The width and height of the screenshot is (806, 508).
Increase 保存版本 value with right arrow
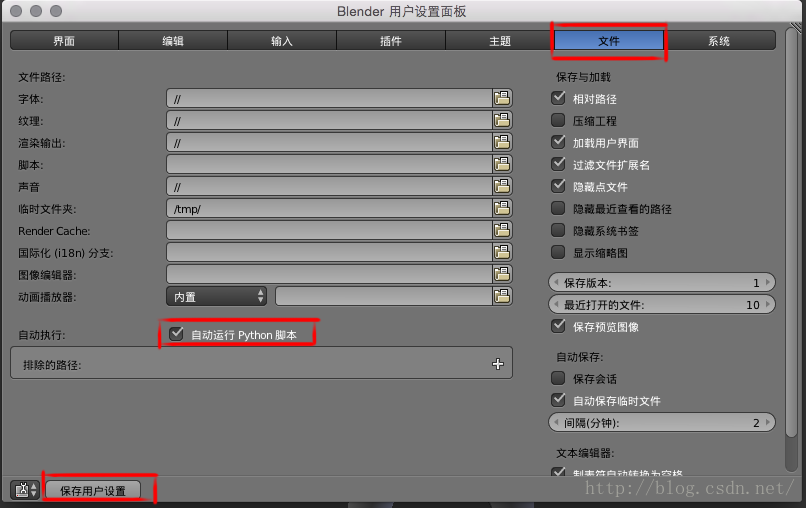[768, 282]
